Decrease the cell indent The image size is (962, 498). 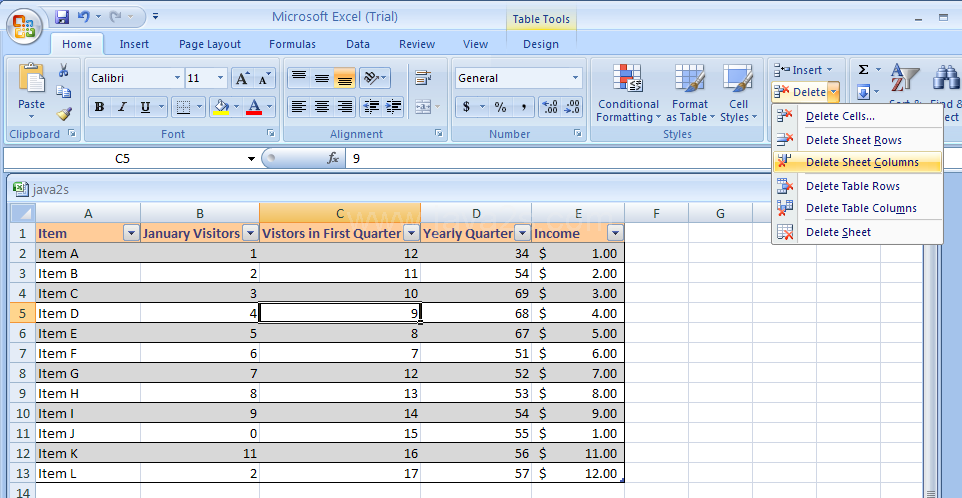[371, 107]
